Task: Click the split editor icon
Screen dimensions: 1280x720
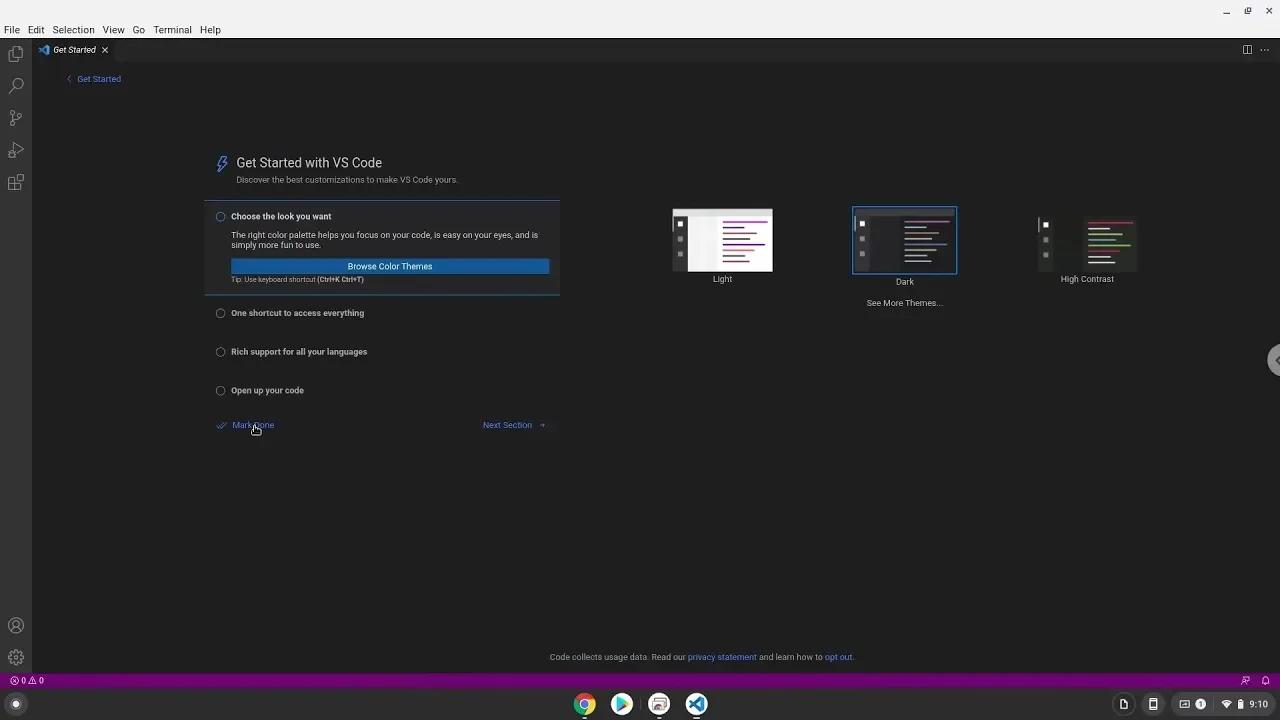Action: 1247,50
